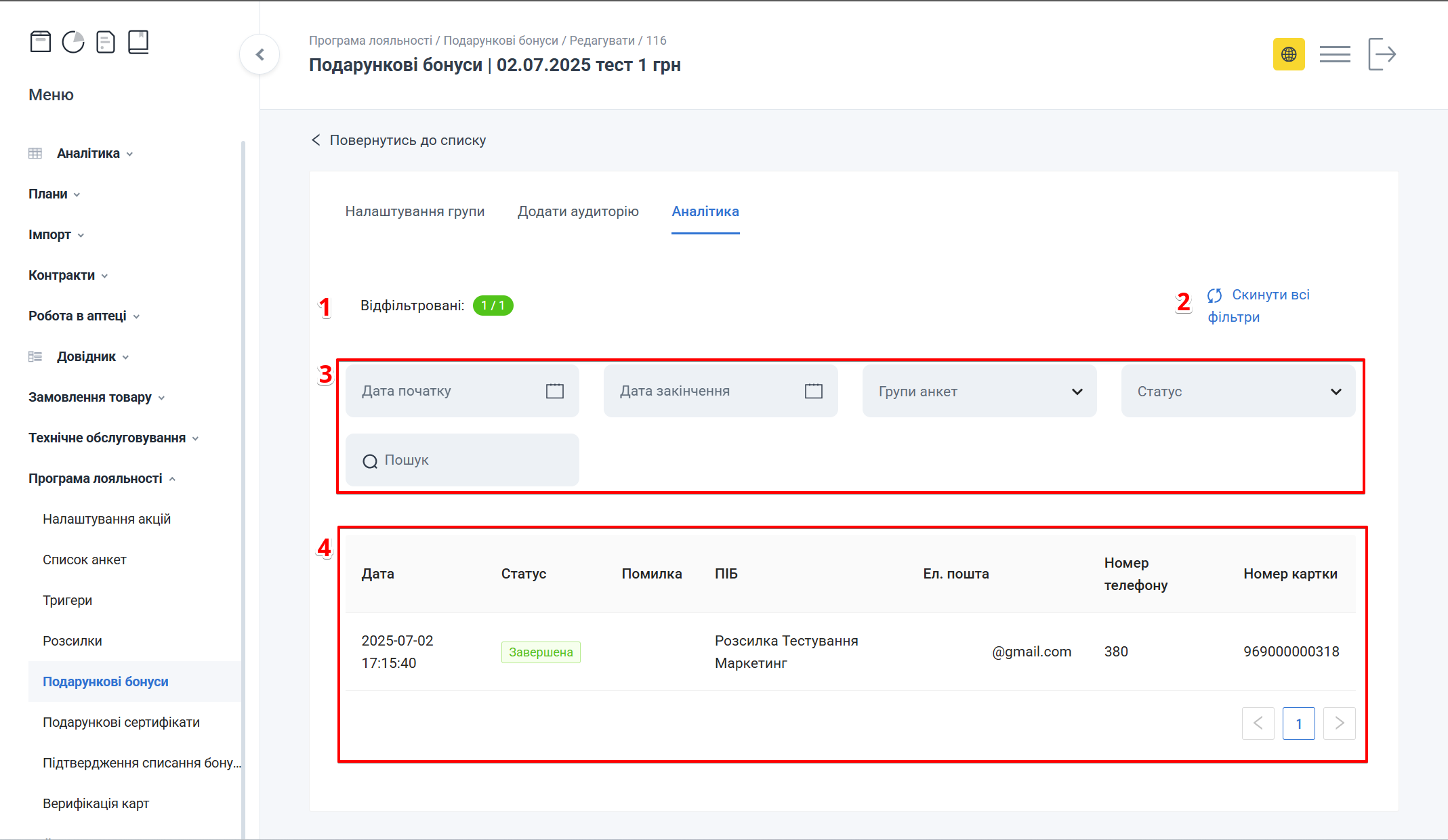The width and height of the screenshot is (1448, 840).
Task: Click the Пошук search field
Action: [x=462, y=461]
